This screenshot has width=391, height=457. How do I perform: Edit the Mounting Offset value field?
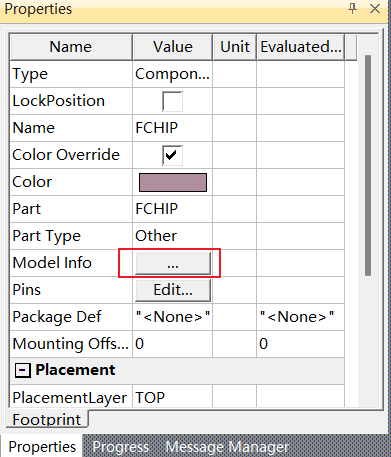pyautogui.click(x=172, y=344)
